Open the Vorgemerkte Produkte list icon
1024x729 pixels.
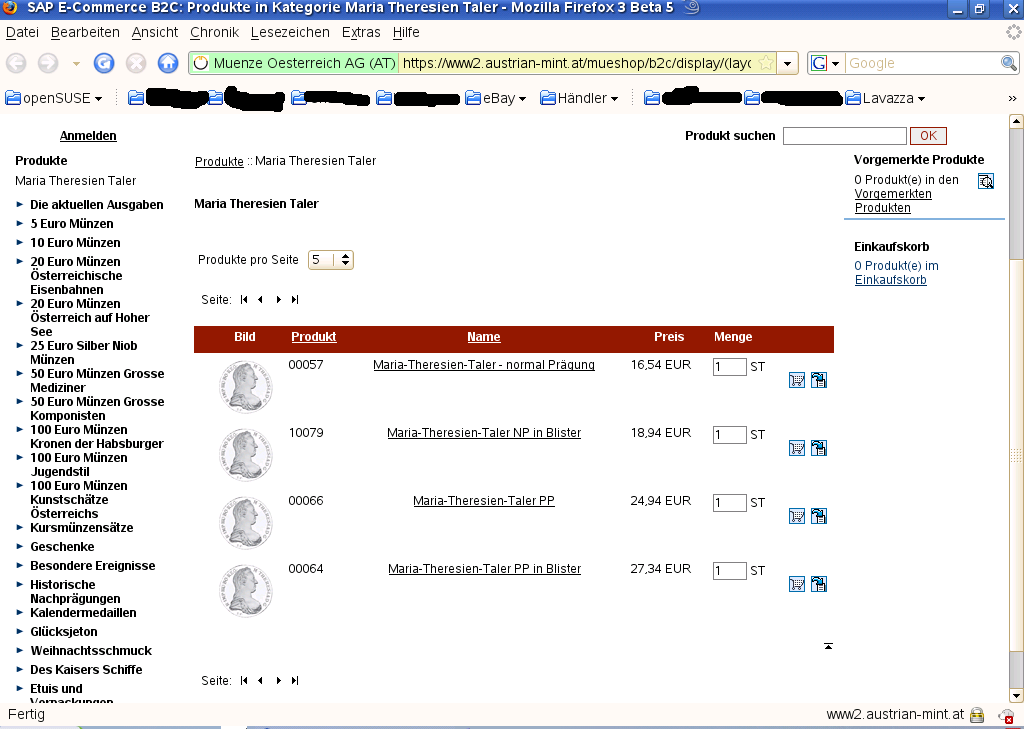point(985,181)
